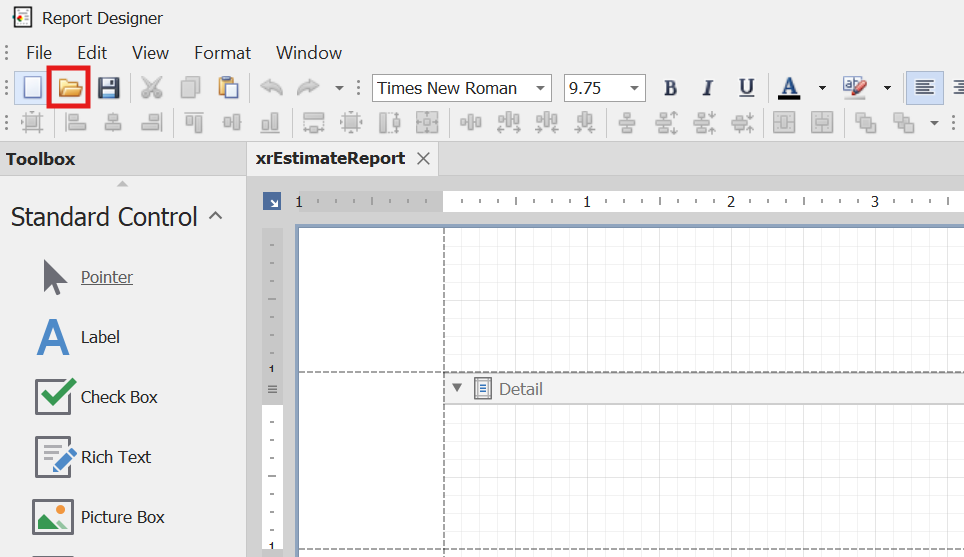The height and width of the screenshot is (557, 964).
Task: Select the Label control
Action: point(77,337)
